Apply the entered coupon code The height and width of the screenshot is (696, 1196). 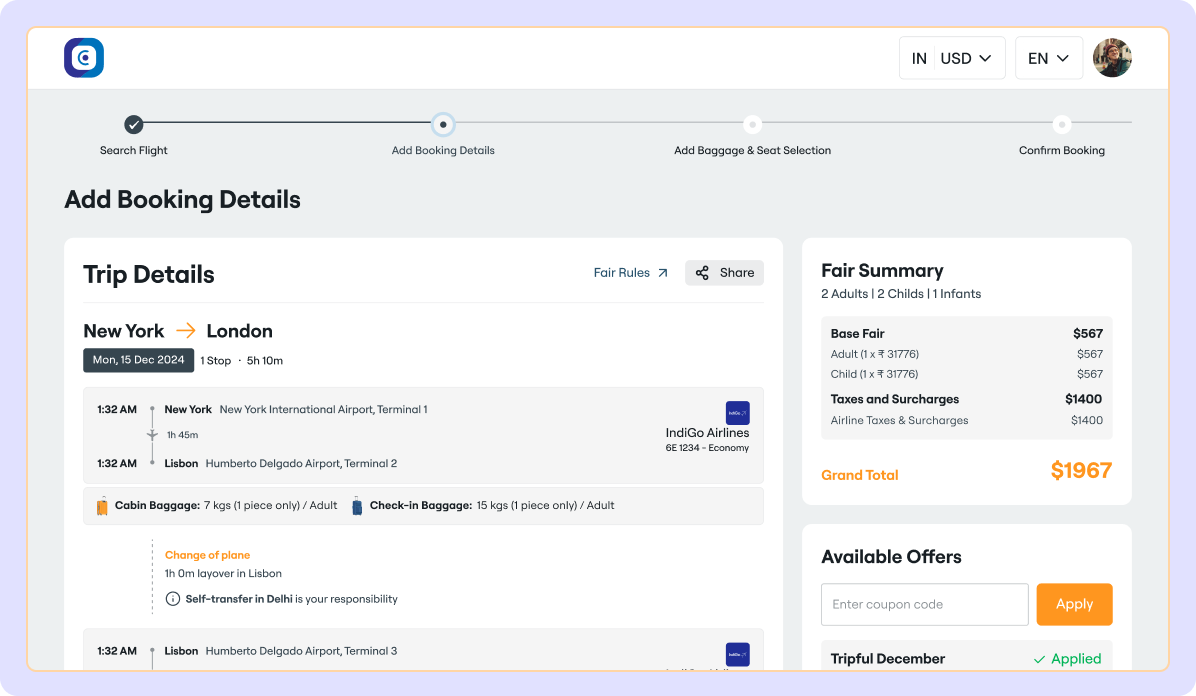[x=1074, y=604]
